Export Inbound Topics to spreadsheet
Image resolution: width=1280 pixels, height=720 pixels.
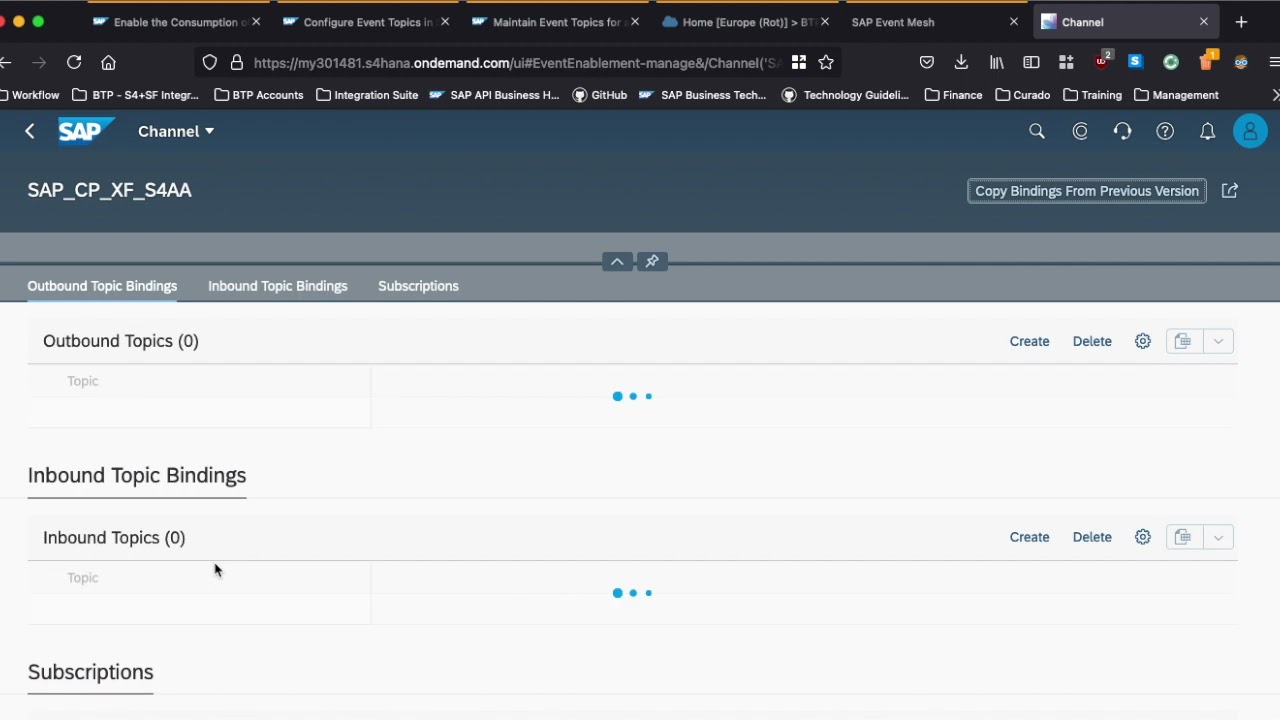coord(1184,537)
